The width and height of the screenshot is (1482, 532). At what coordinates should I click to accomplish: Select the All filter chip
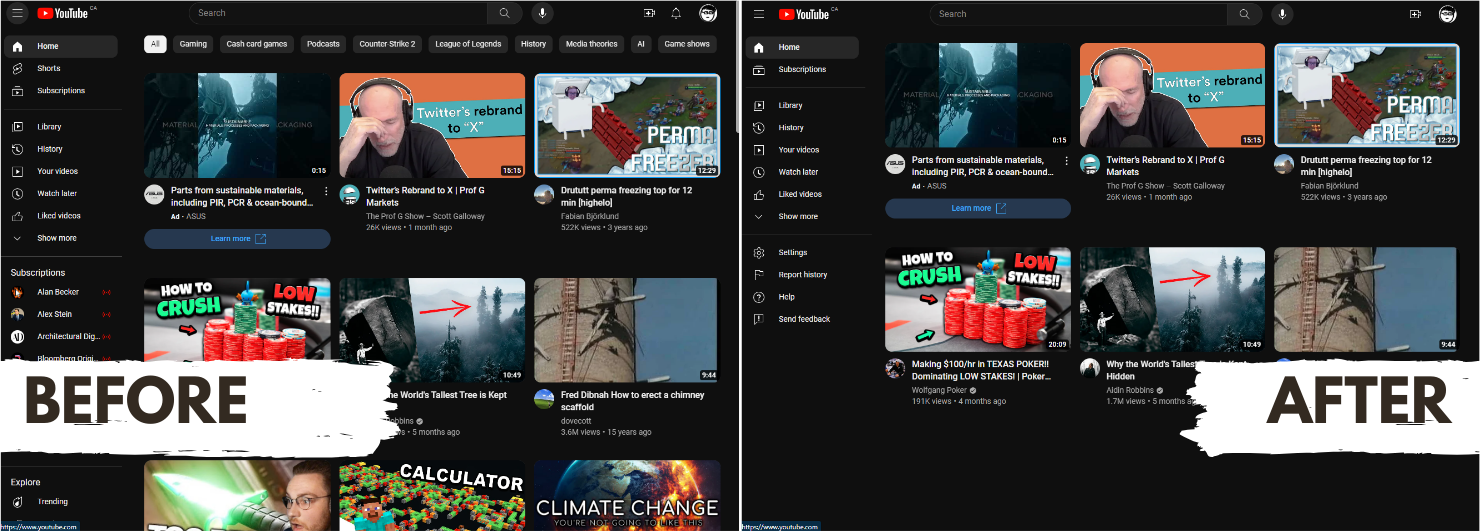coord(155,44)
